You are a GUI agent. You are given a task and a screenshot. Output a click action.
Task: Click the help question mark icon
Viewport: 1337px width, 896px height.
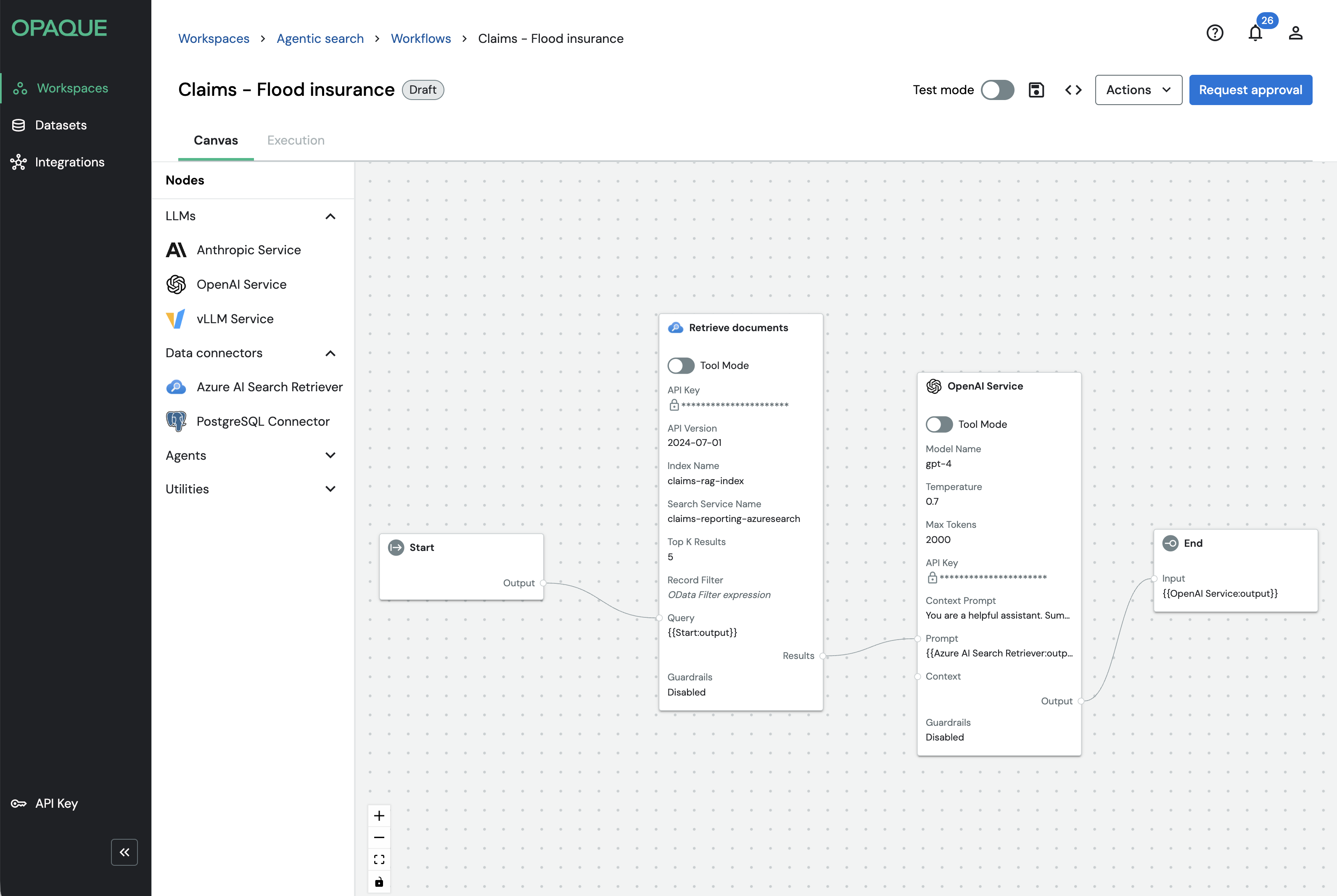[1214, 33]
